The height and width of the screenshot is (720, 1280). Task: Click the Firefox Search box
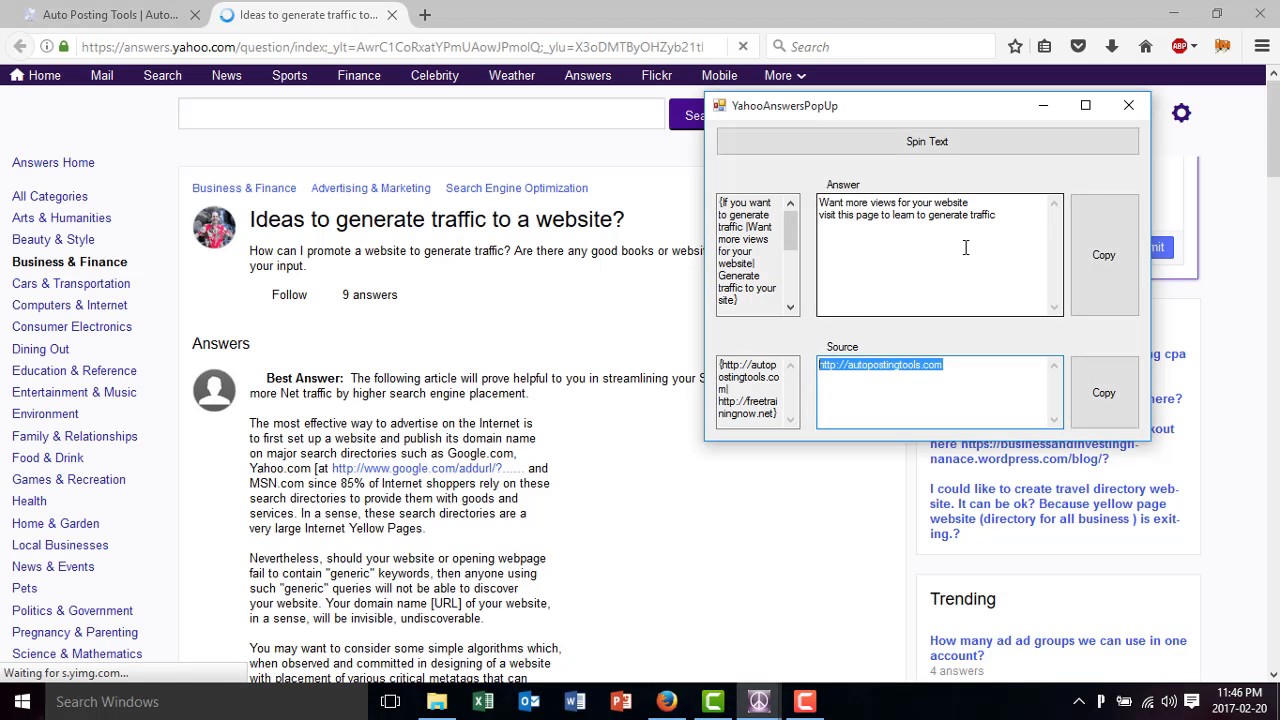click(882, 46)
